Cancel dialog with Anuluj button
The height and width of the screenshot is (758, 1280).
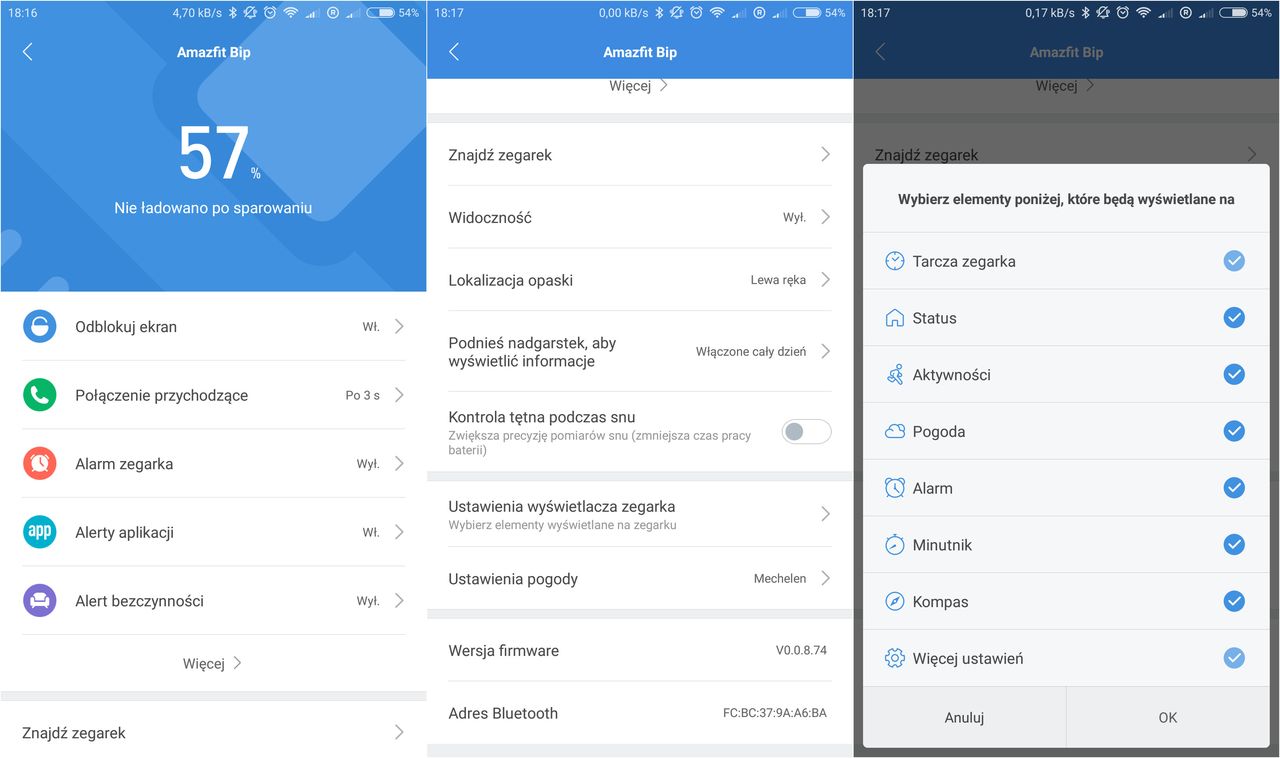[x=964, y=717]
